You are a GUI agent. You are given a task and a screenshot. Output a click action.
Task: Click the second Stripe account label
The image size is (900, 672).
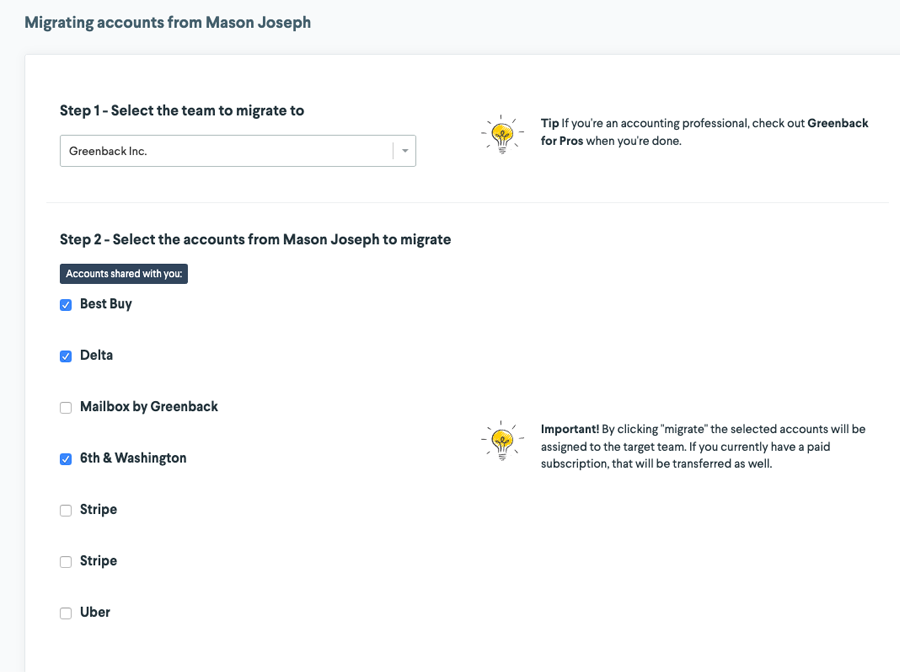click(x=98, y=561)
